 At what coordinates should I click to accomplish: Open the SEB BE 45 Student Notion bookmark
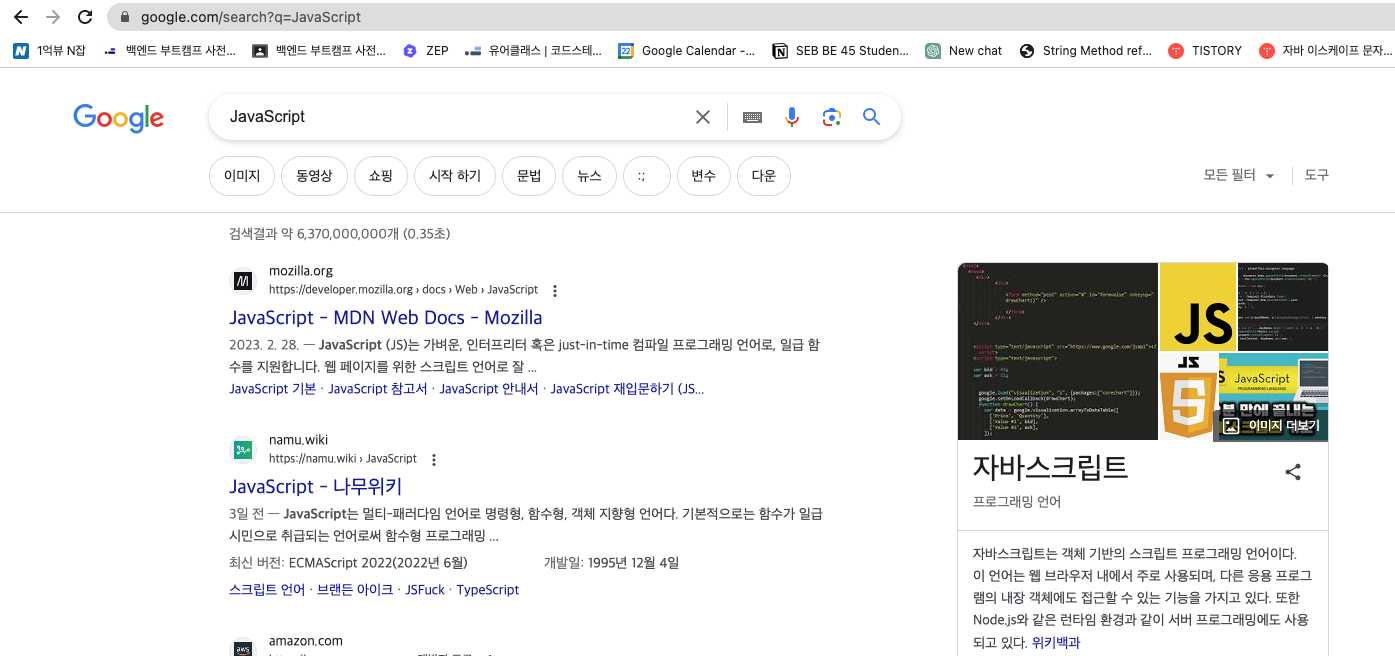(841, 50)
